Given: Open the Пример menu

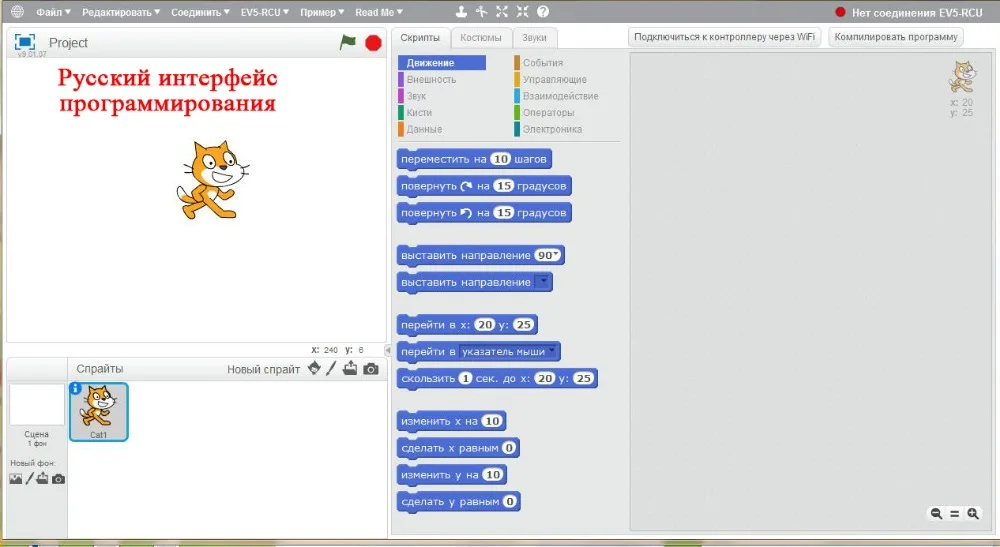Looking at the screenshot, I should [x=322, y=12].
